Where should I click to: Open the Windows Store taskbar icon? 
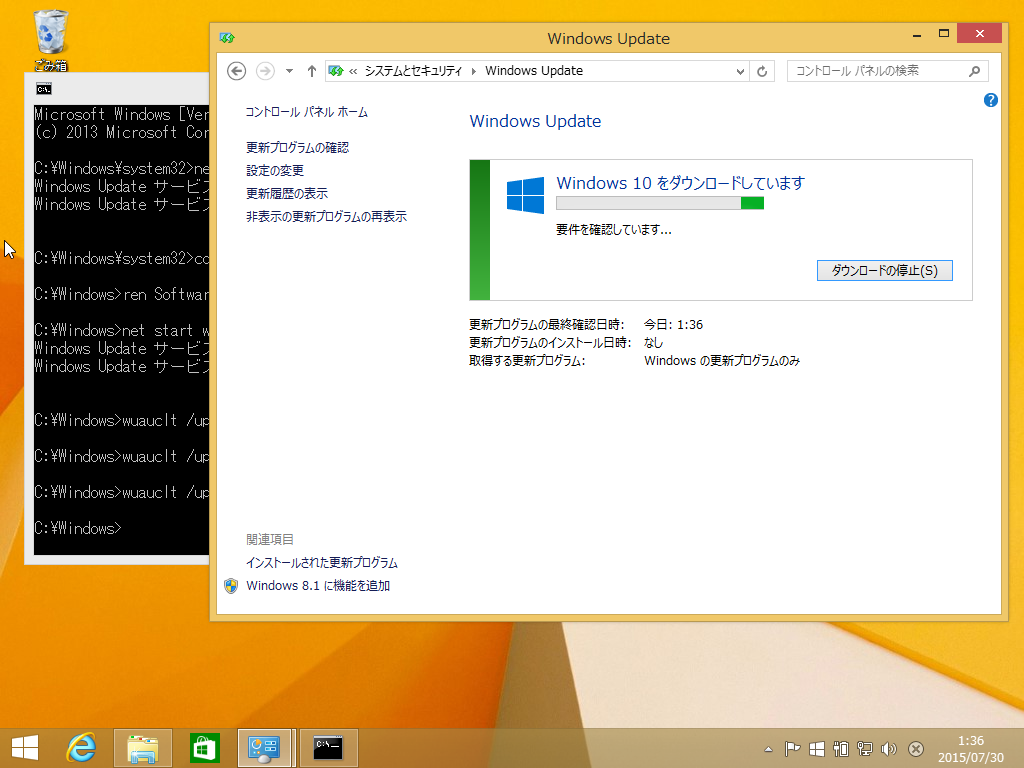[x=204, y=748]
